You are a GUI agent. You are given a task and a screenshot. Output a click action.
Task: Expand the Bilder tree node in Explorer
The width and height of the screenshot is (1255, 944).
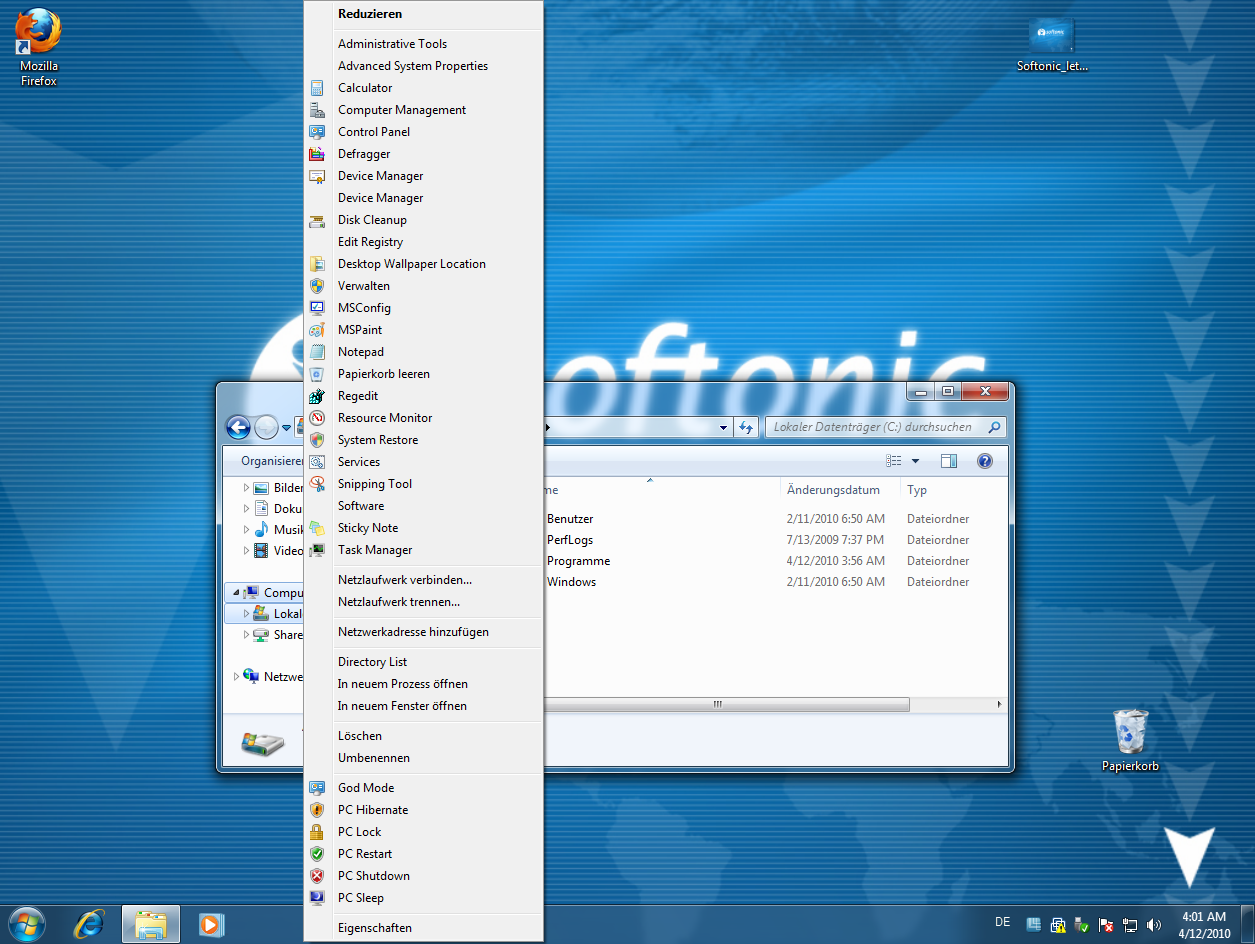(x=247, y=488)
